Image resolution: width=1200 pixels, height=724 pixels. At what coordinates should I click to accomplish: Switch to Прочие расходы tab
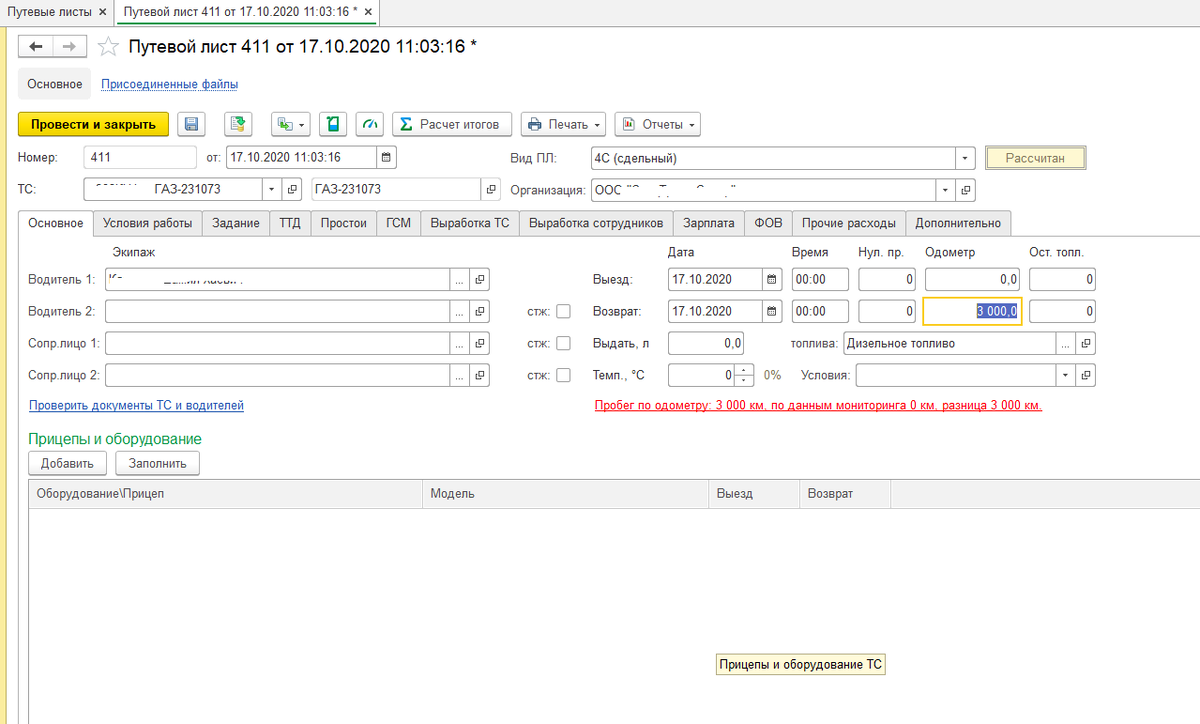850,223
